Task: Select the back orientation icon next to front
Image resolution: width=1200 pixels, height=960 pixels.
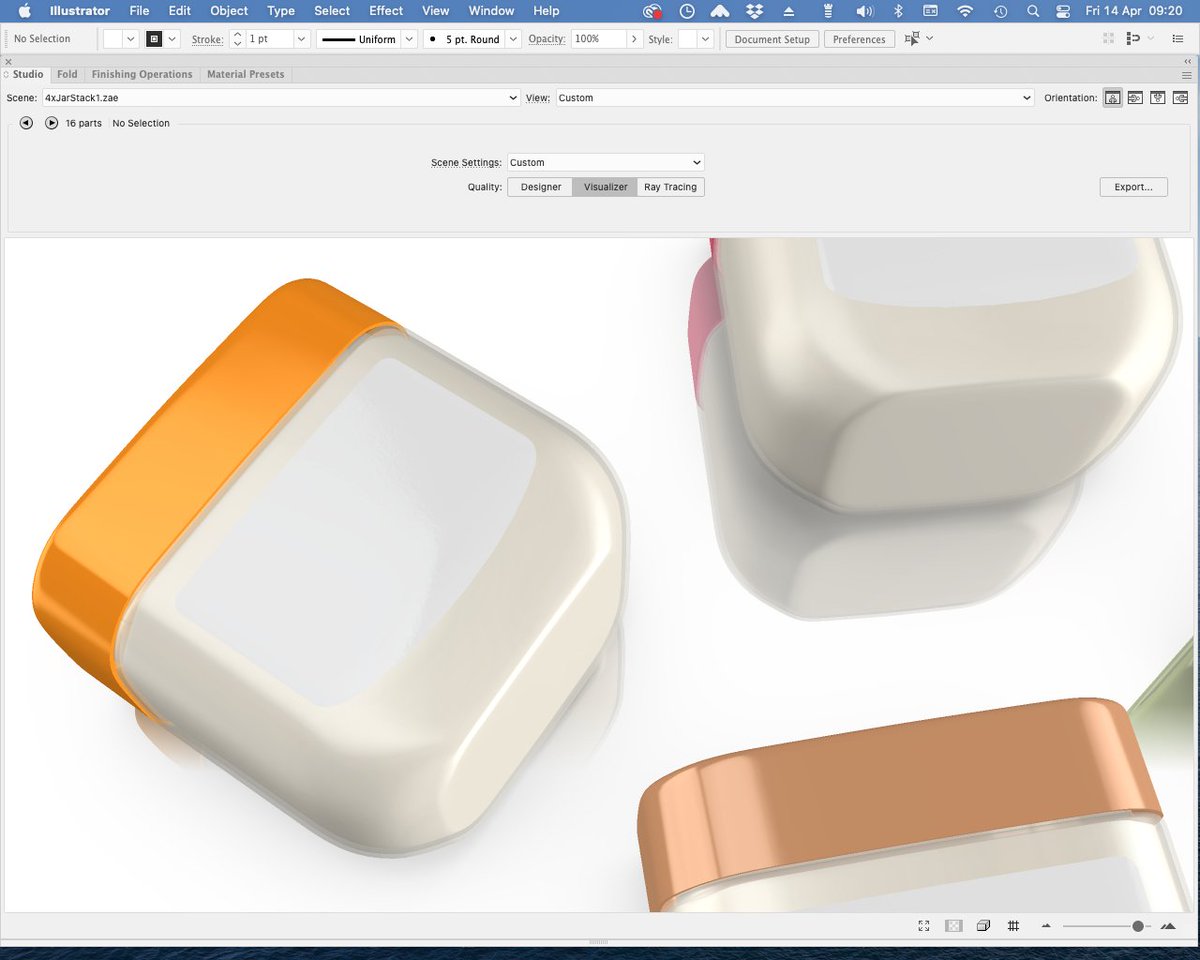Action: click(x=1135, y=97)
